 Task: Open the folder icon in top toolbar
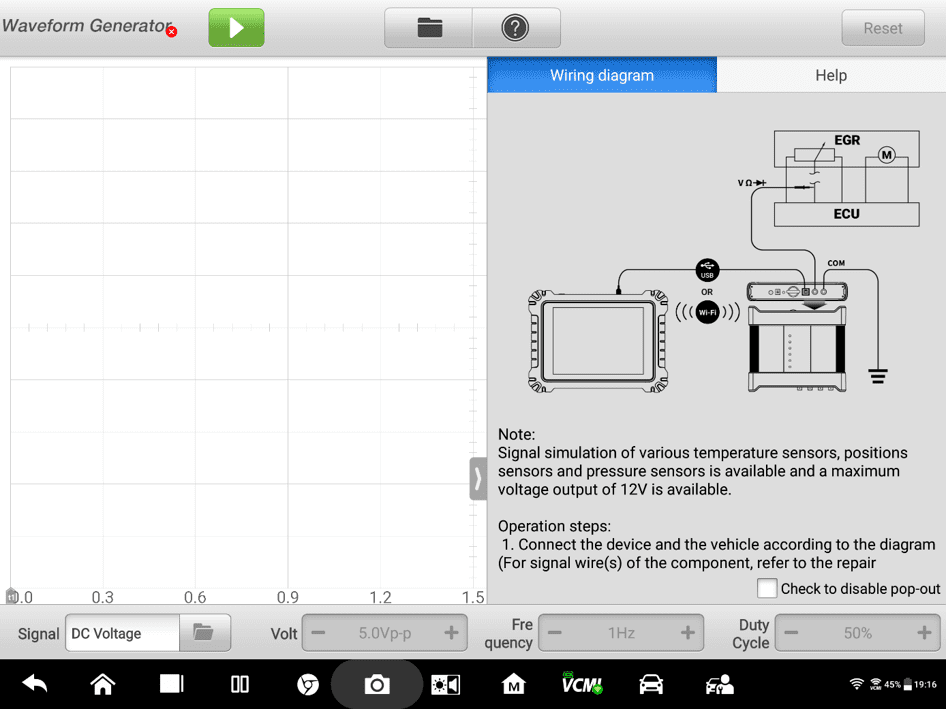tap(429, 28)
